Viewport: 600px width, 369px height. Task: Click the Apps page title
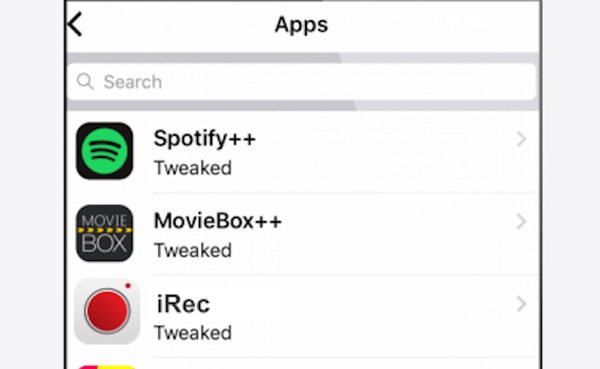301,25
